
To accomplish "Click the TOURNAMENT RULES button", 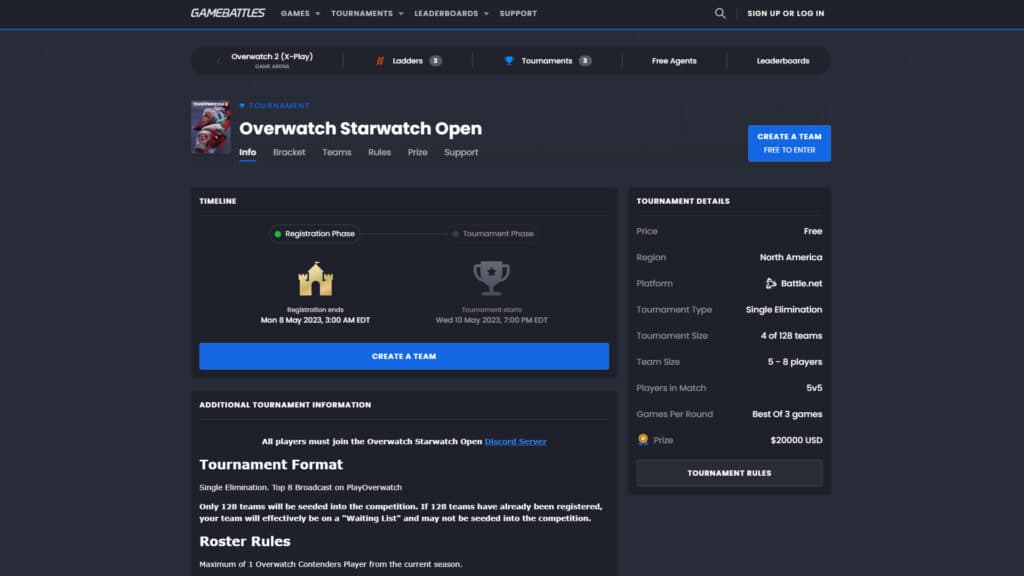I will pos(729,472).
